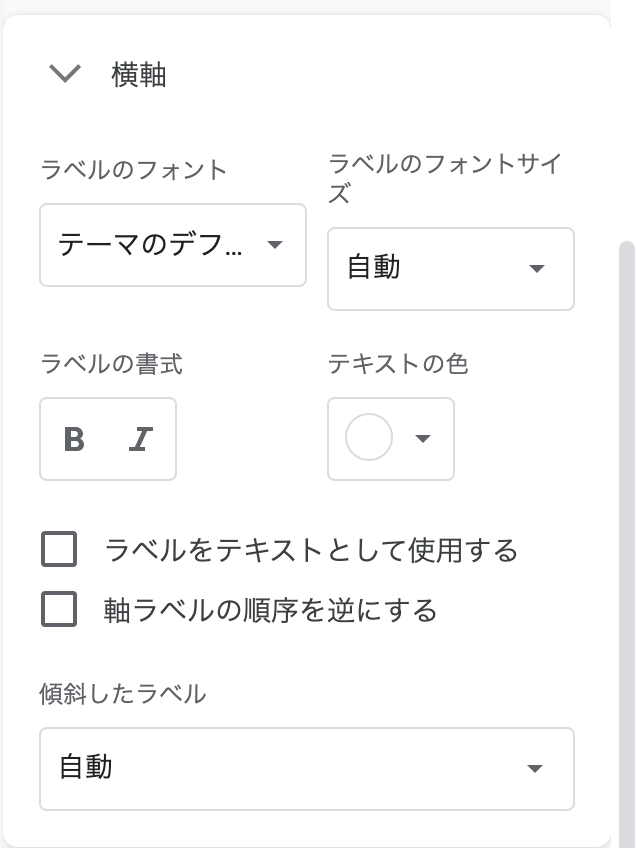This screenshot has height=848, width=636.
Task: Click the arrow beside テーマのデフ... font
Action: (275, 245)
